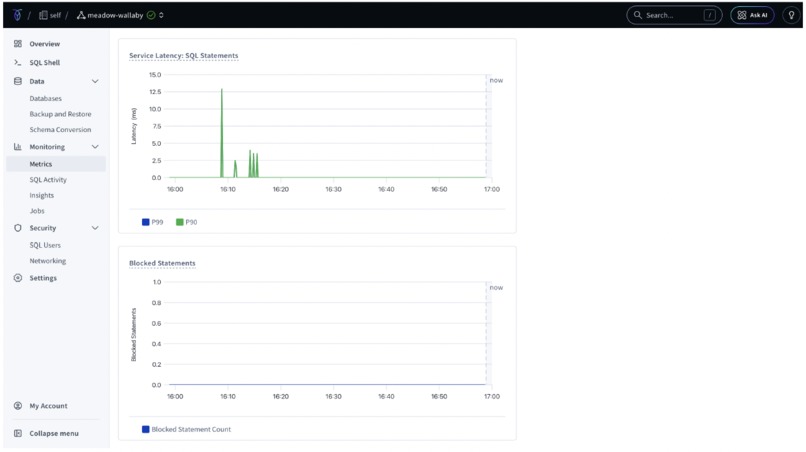Open Schema Conversion
Viewport: 806px width, 452px height.
click(x=60, y=130)
